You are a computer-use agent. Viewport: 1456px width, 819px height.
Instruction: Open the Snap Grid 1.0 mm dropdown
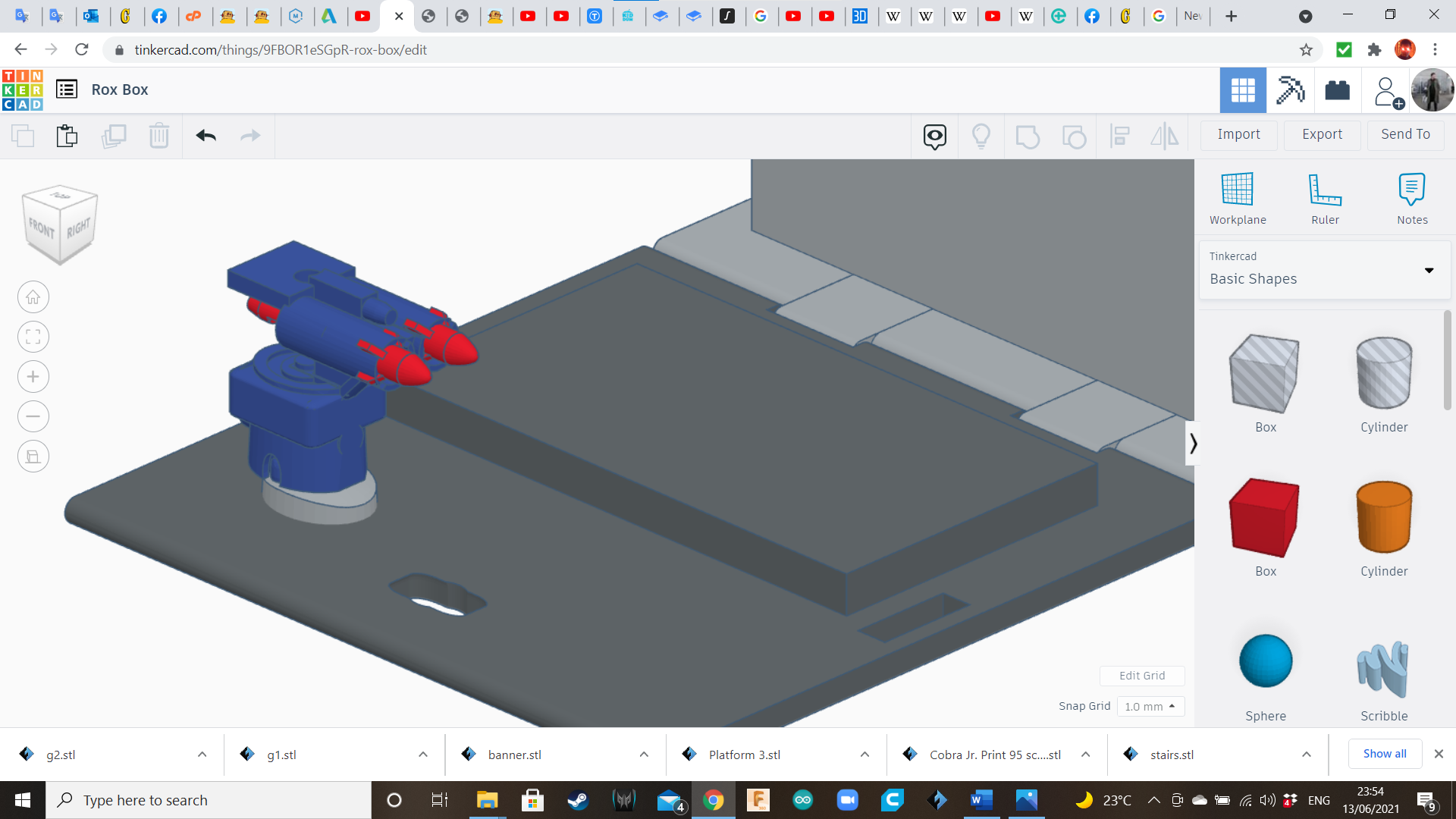click(x=1150, y=707)
